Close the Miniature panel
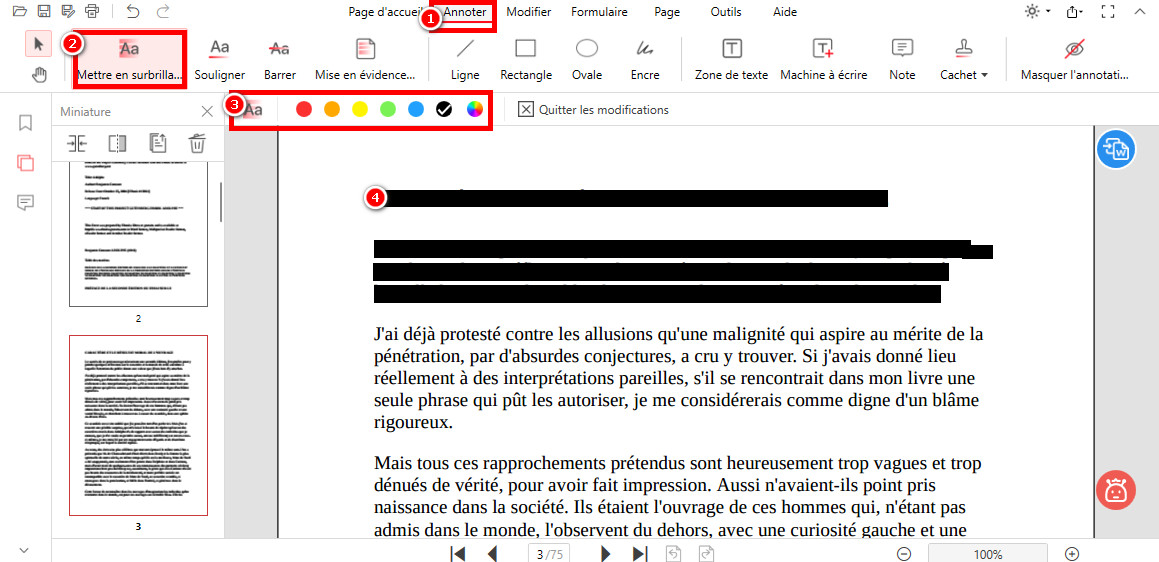Viewport: 1159px width, 562px height. point(208,112)
